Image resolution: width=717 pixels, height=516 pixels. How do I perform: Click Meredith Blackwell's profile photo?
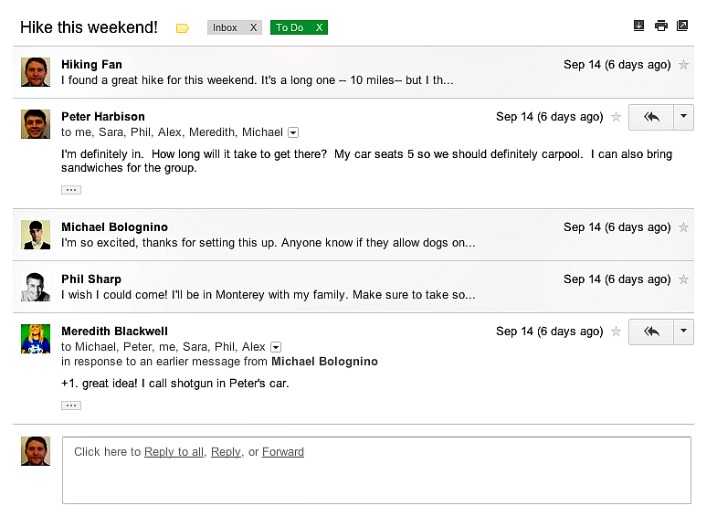(36, 339)
